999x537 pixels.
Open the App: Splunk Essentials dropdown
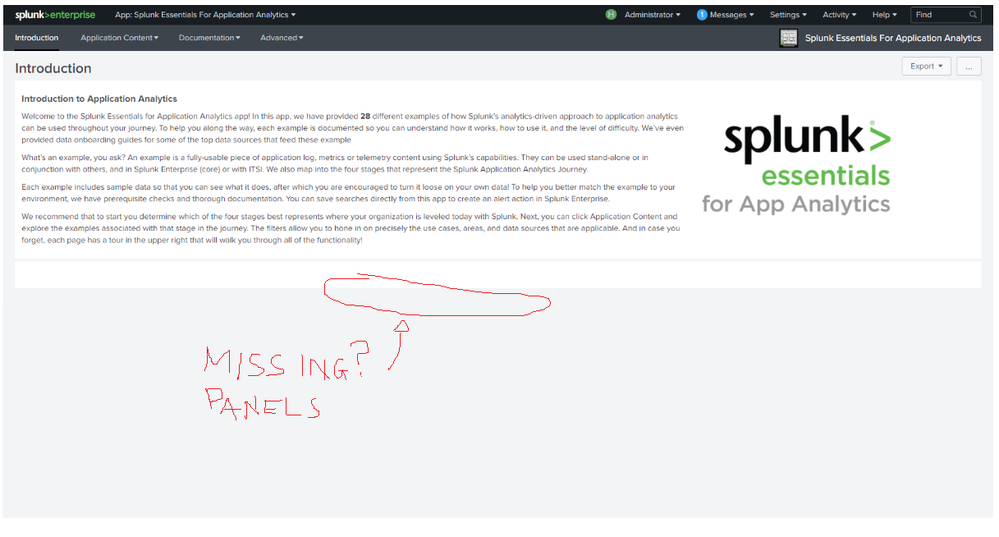click(205, 15)
